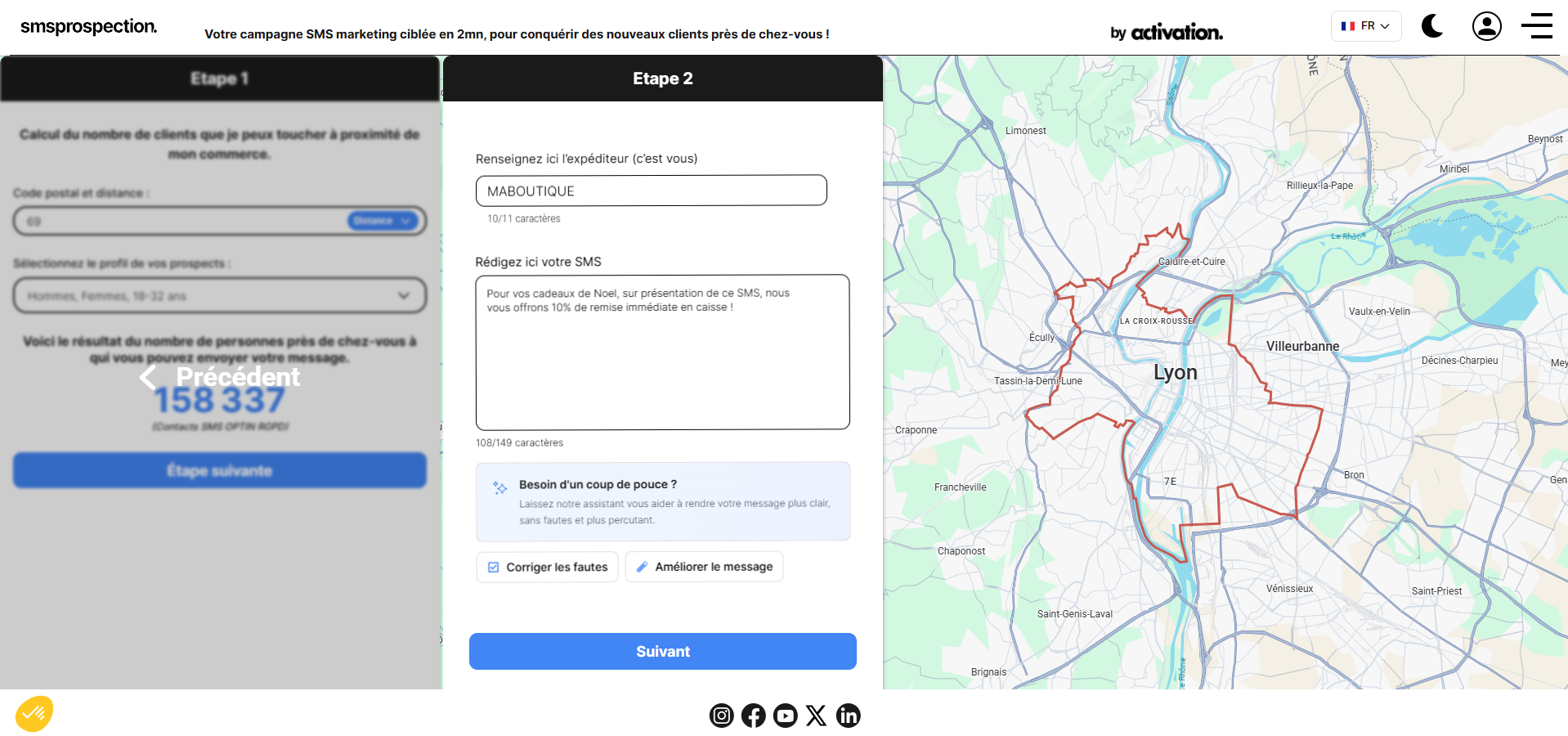Open the YouTube channel icon
The height and width of the screenshot is (736, 1568).
click(785, 716)
